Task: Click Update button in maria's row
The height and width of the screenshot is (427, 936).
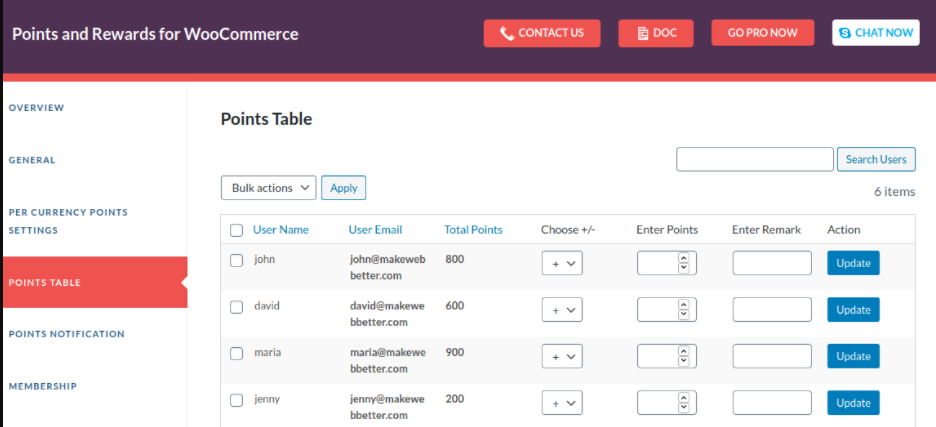Action: pyautogui.click(x=853, y=357)
